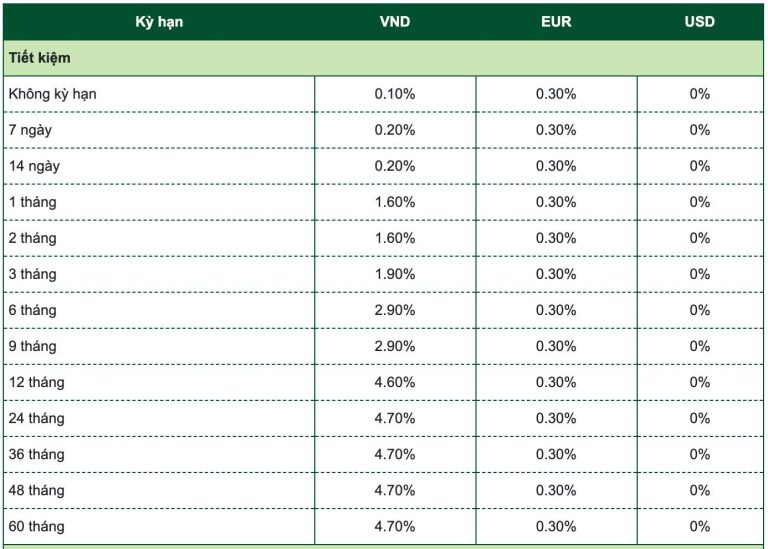Click the Kỳ hạn column header
The width and height of the screenshot is (768, 549).
159,21
